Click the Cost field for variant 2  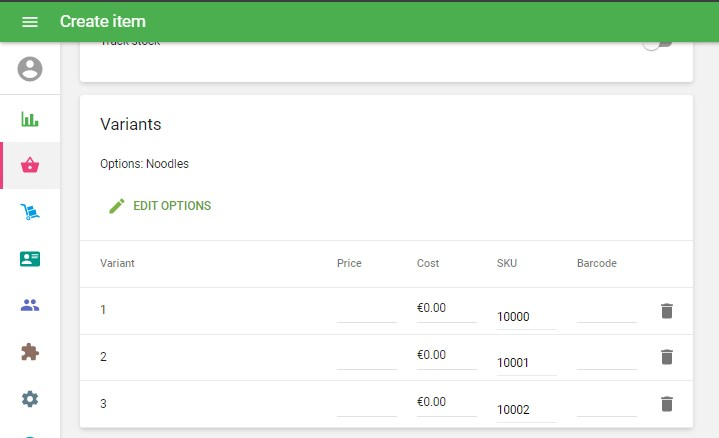446,355
